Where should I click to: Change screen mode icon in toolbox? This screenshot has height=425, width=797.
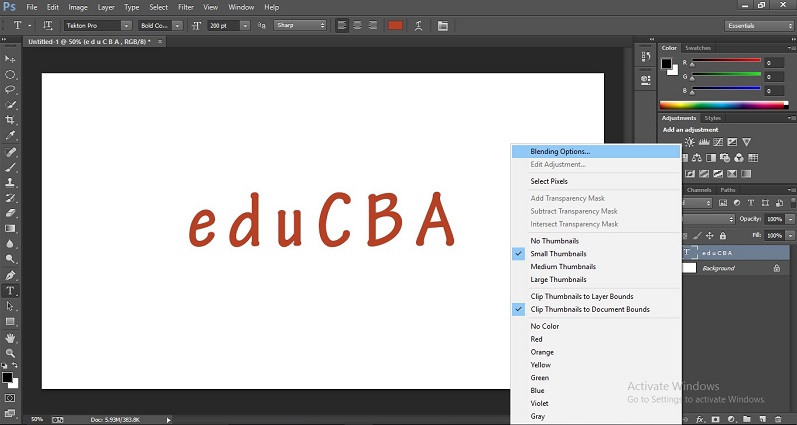[10, 413]
